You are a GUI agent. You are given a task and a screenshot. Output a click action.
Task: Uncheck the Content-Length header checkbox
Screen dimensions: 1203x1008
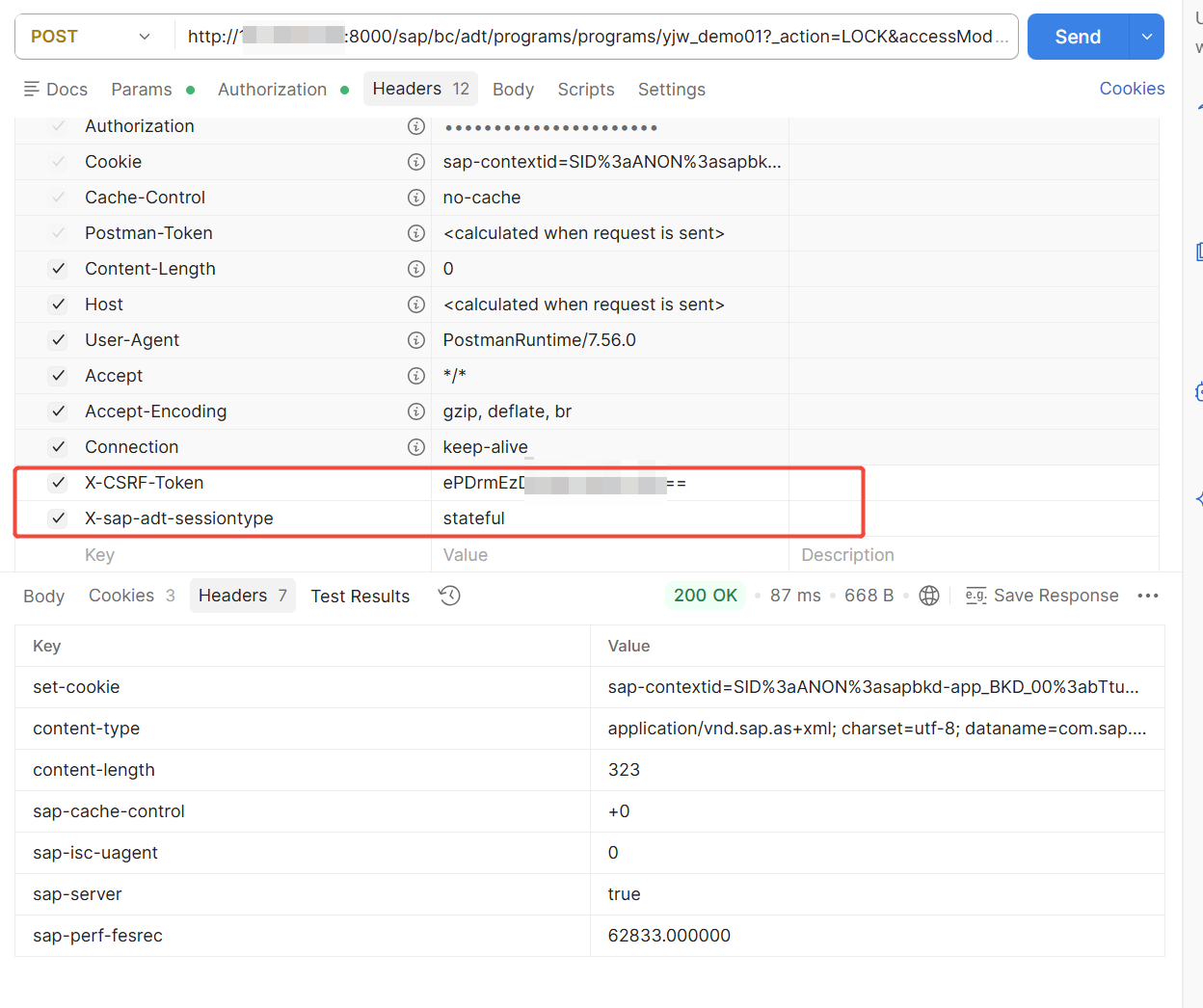click(59, 269)
